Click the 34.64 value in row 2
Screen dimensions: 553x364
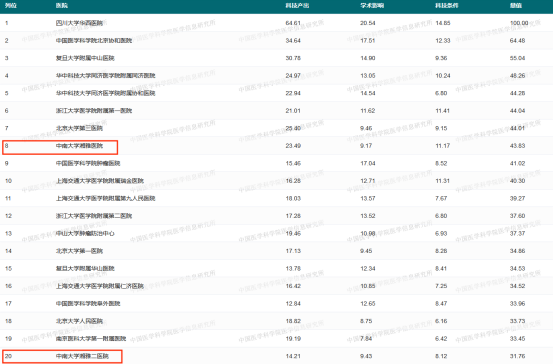293,41
